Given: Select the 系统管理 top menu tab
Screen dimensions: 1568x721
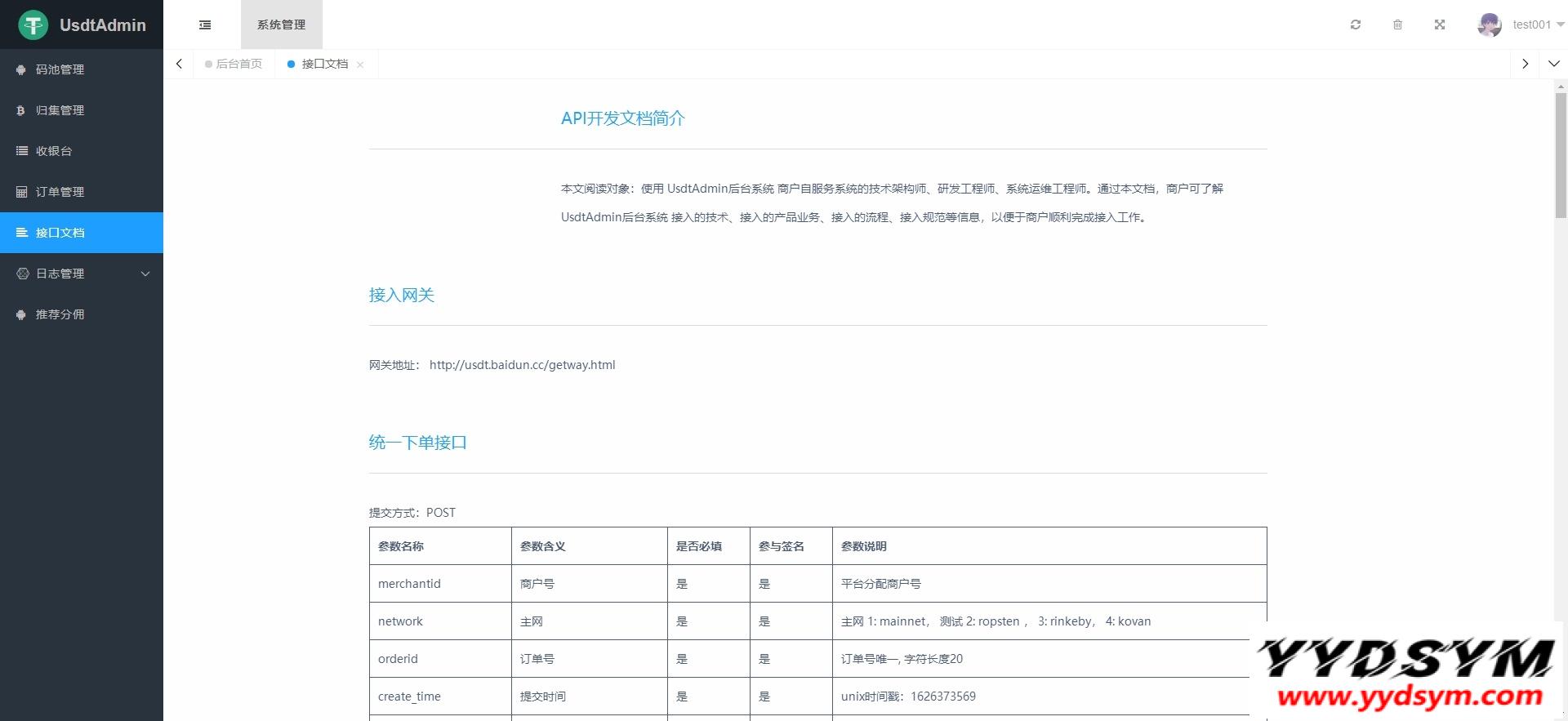Looking at the screenshot, I should [x=281, y=24].
